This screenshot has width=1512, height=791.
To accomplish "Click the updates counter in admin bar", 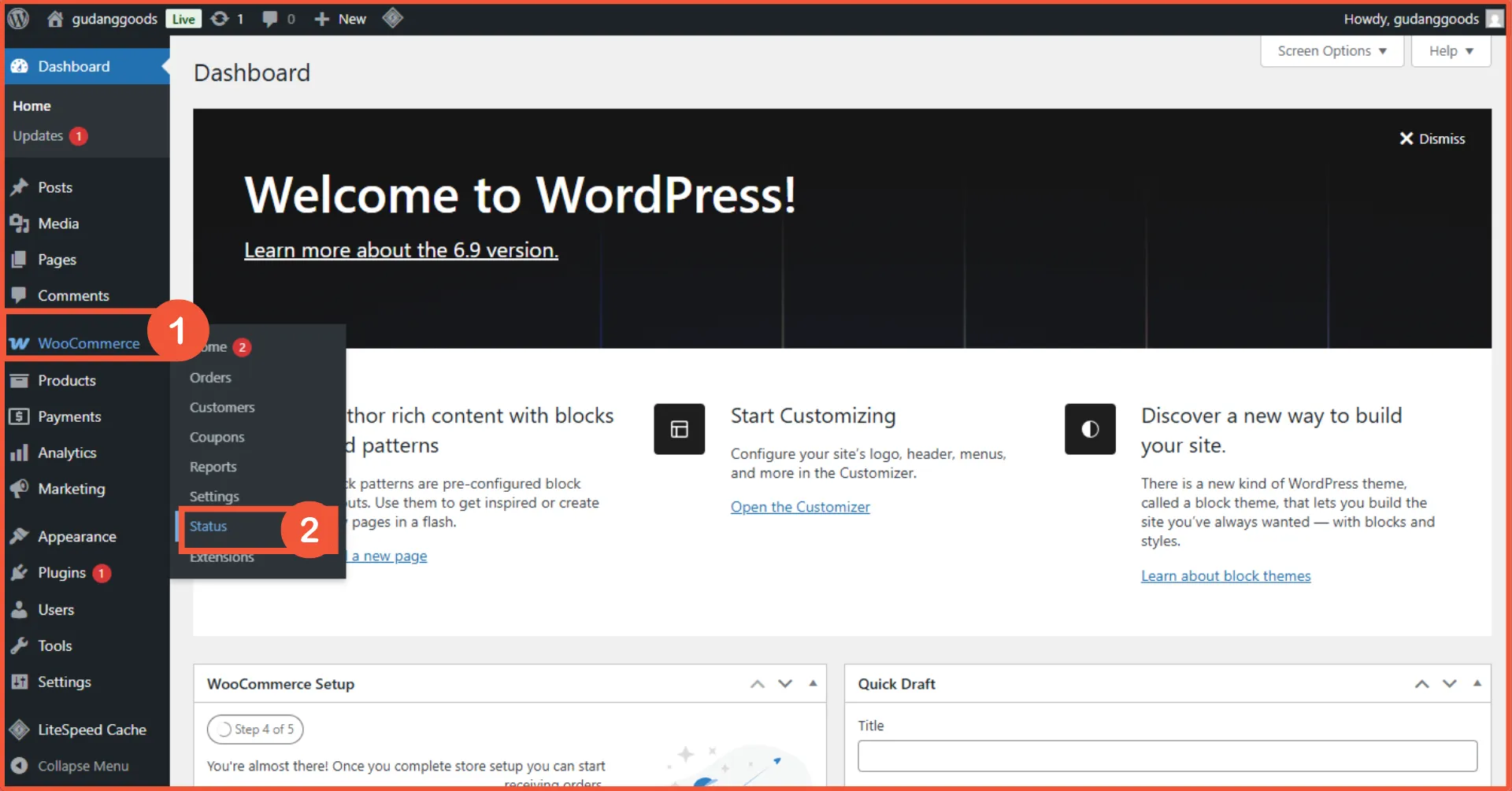I will click(x=228, y=18).
